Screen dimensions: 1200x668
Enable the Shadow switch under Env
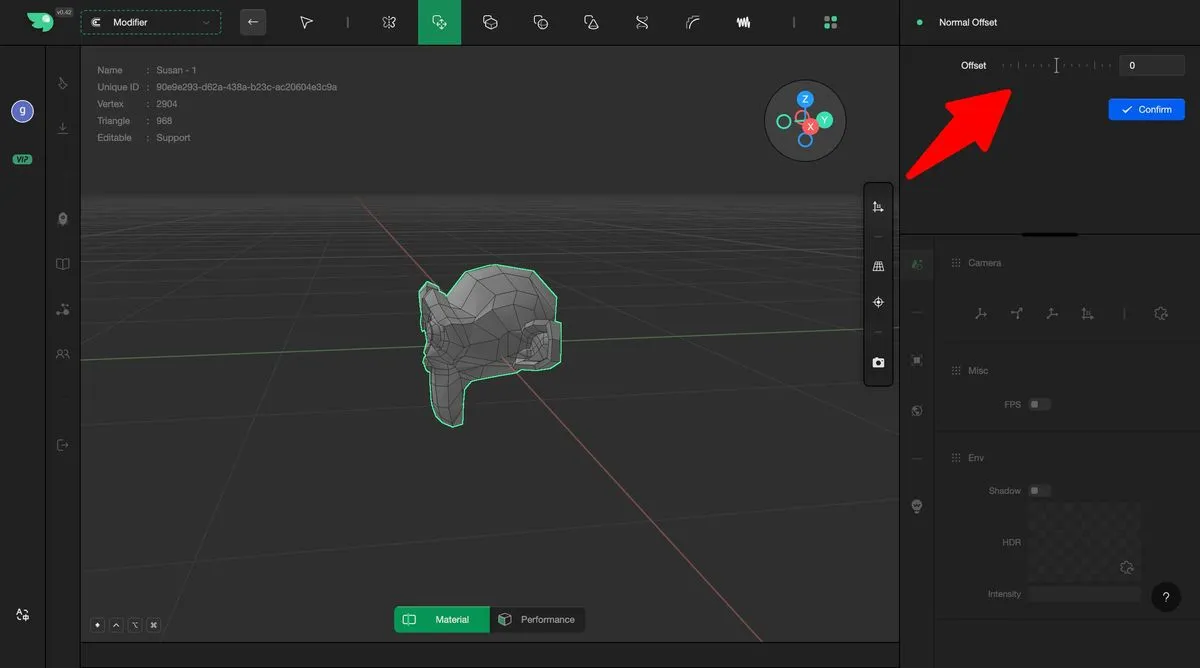click(x=1040, y=491)
